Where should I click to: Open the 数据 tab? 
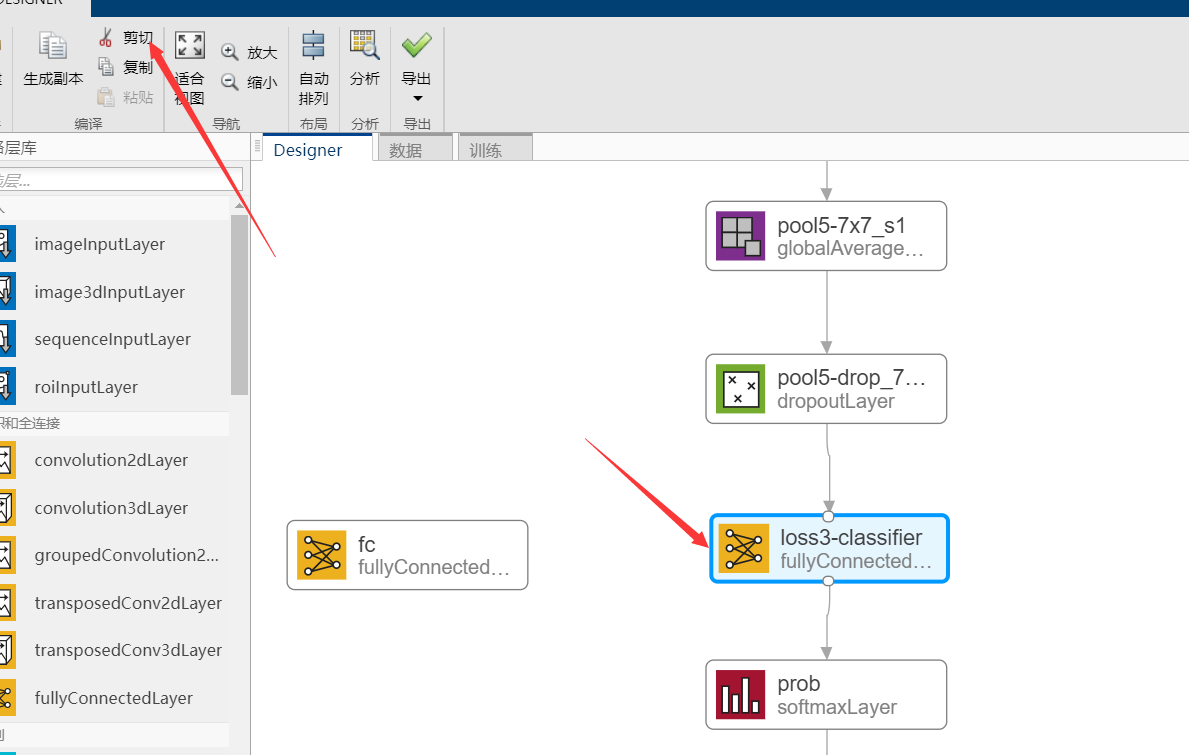tap(415, 149)
